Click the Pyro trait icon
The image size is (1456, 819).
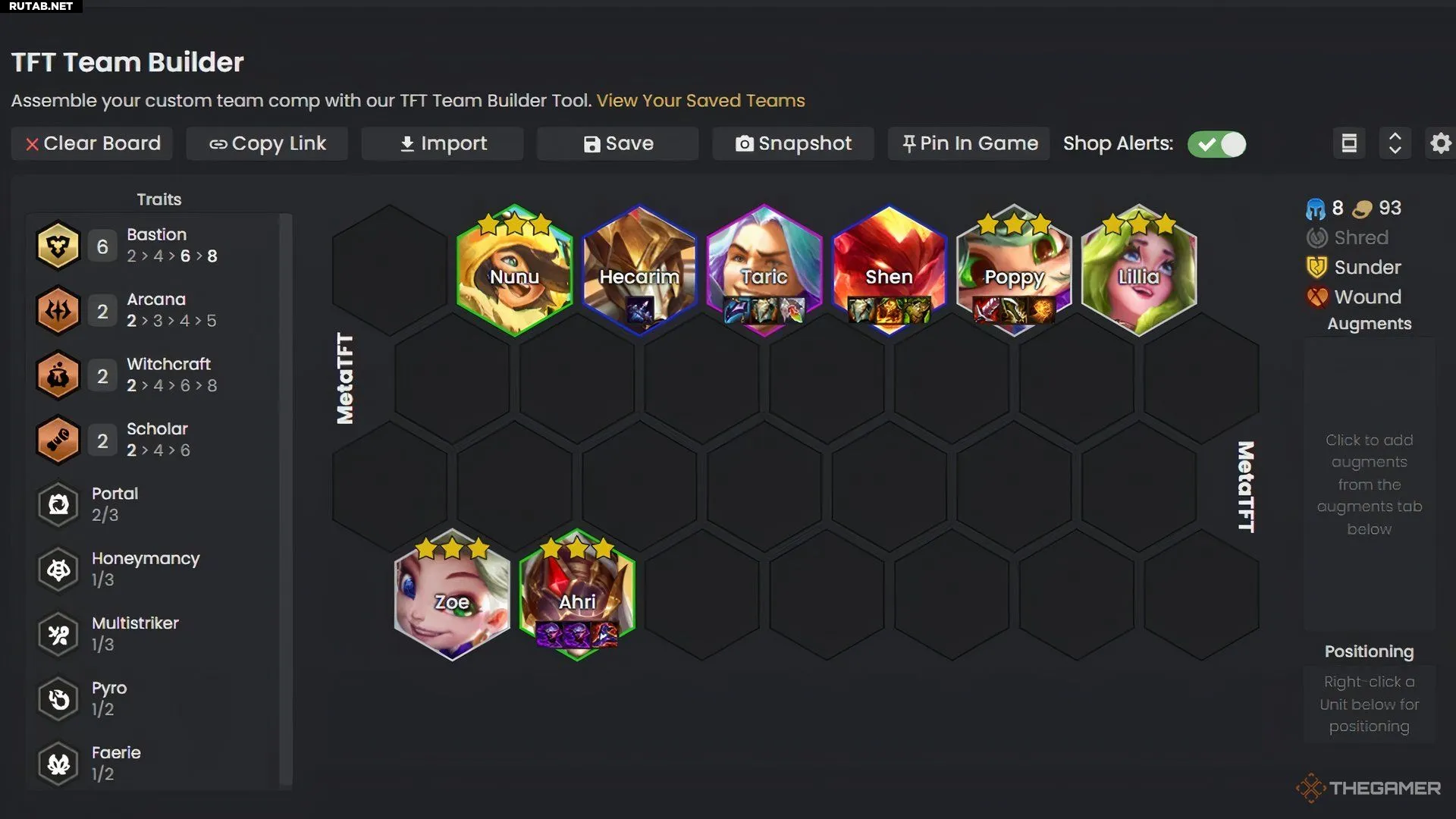[58, 699]
